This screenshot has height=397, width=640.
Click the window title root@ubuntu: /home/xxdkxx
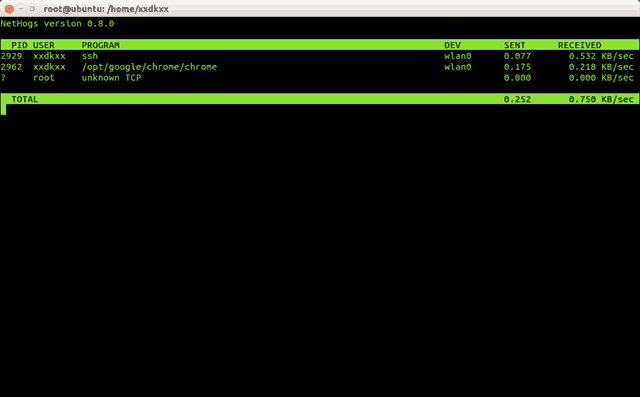click(x=106, y=9)
